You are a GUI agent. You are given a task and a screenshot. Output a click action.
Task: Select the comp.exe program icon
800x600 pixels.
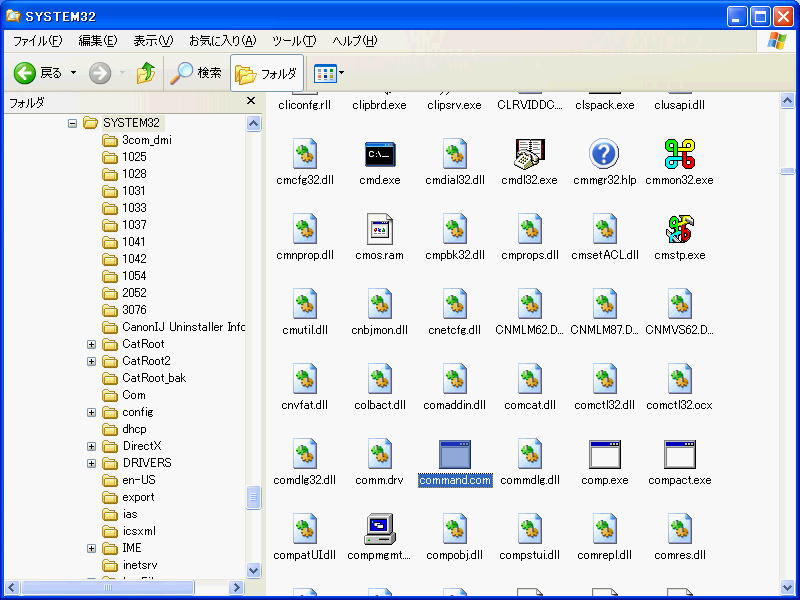(604, 454)
